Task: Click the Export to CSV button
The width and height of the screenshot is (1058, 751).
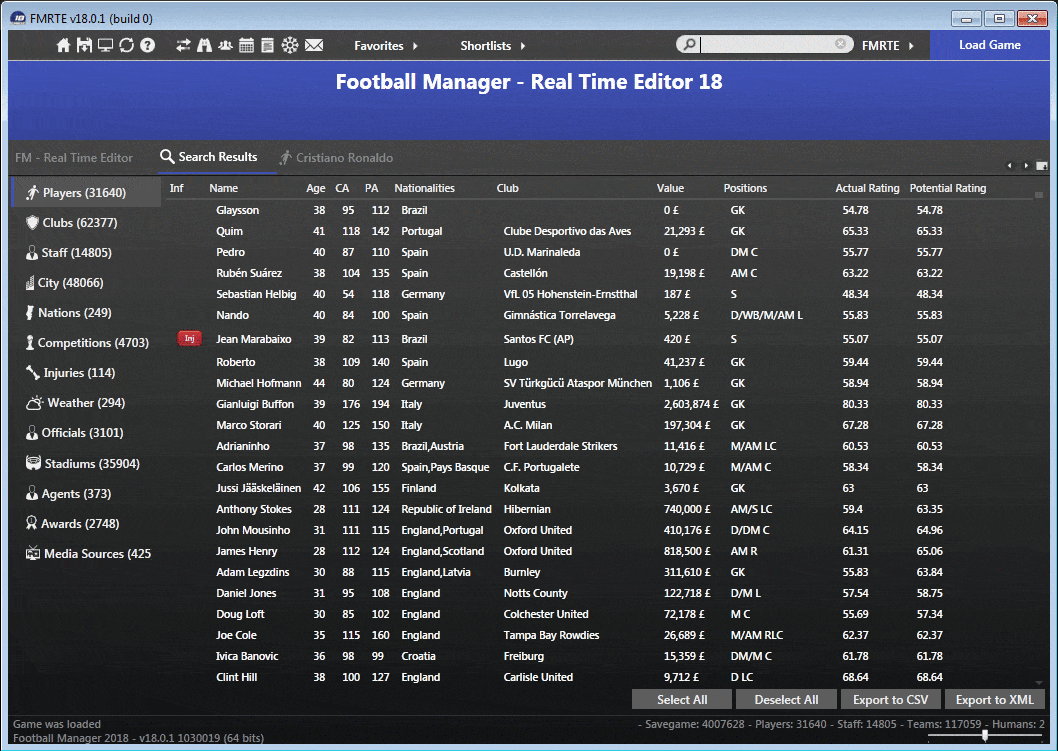Action: coord(890,700)
